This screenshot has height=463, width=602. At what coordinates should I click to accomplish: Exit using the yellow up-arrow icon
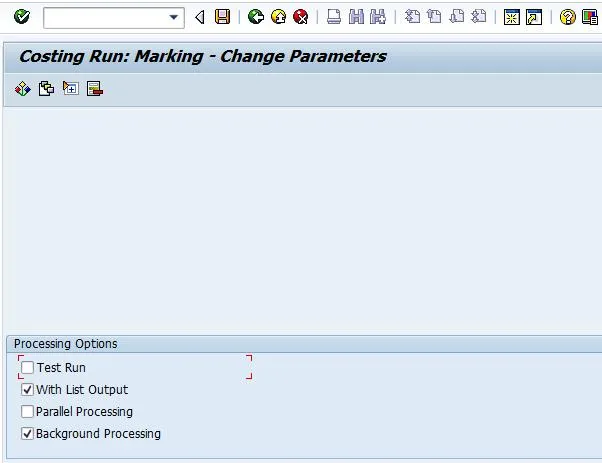point(278,17)
